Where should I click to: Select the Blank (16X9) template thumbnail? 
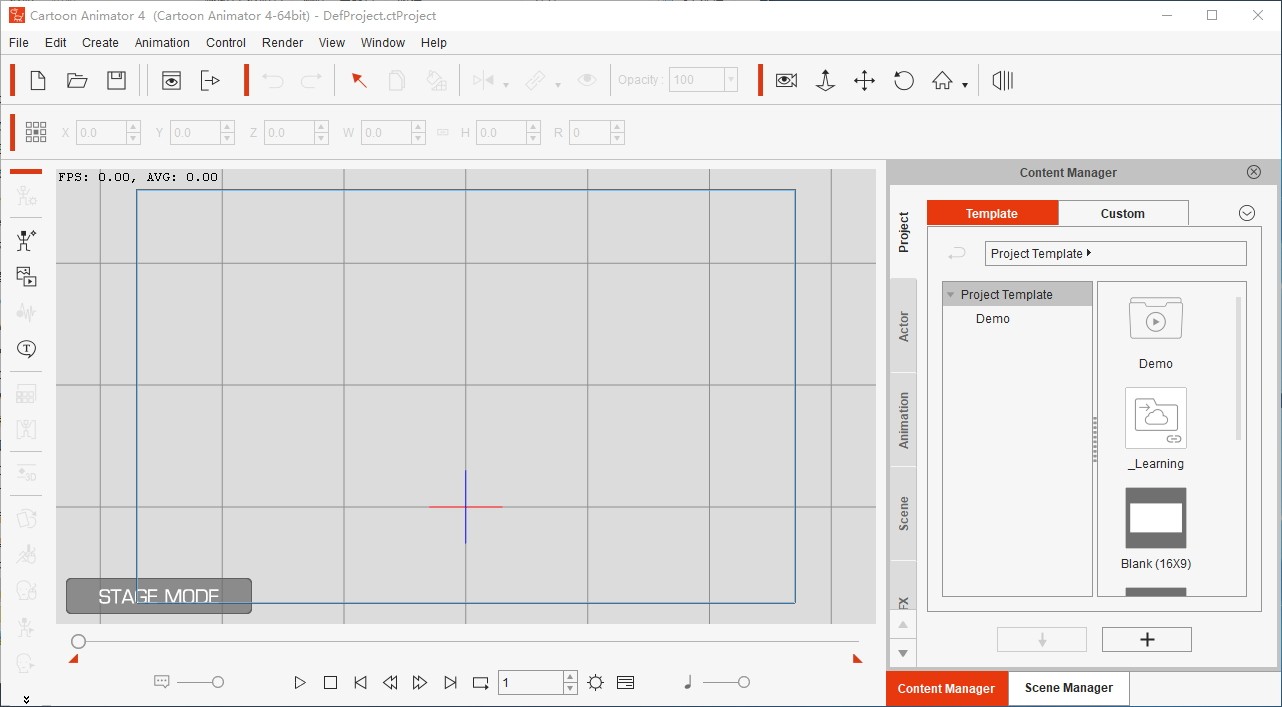tap(1155, 518)
